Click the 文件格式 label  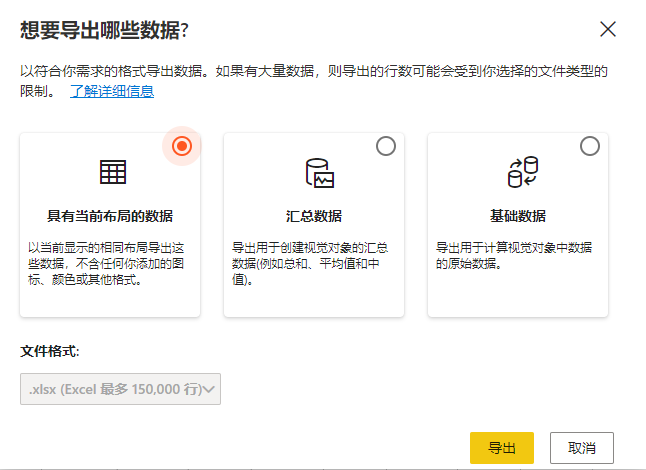click(50, 352)
